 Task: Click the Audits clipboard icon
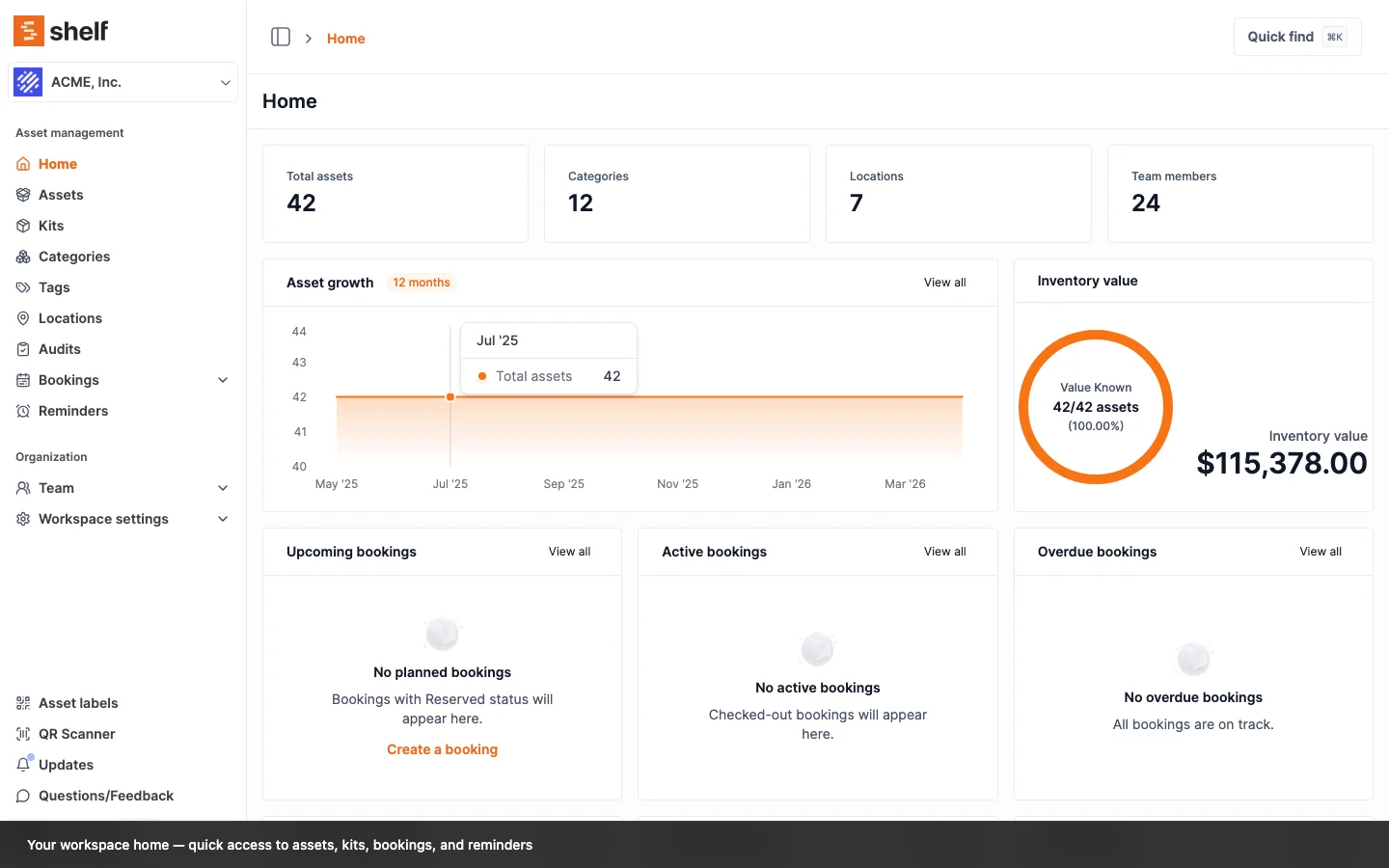click(23, 349)
